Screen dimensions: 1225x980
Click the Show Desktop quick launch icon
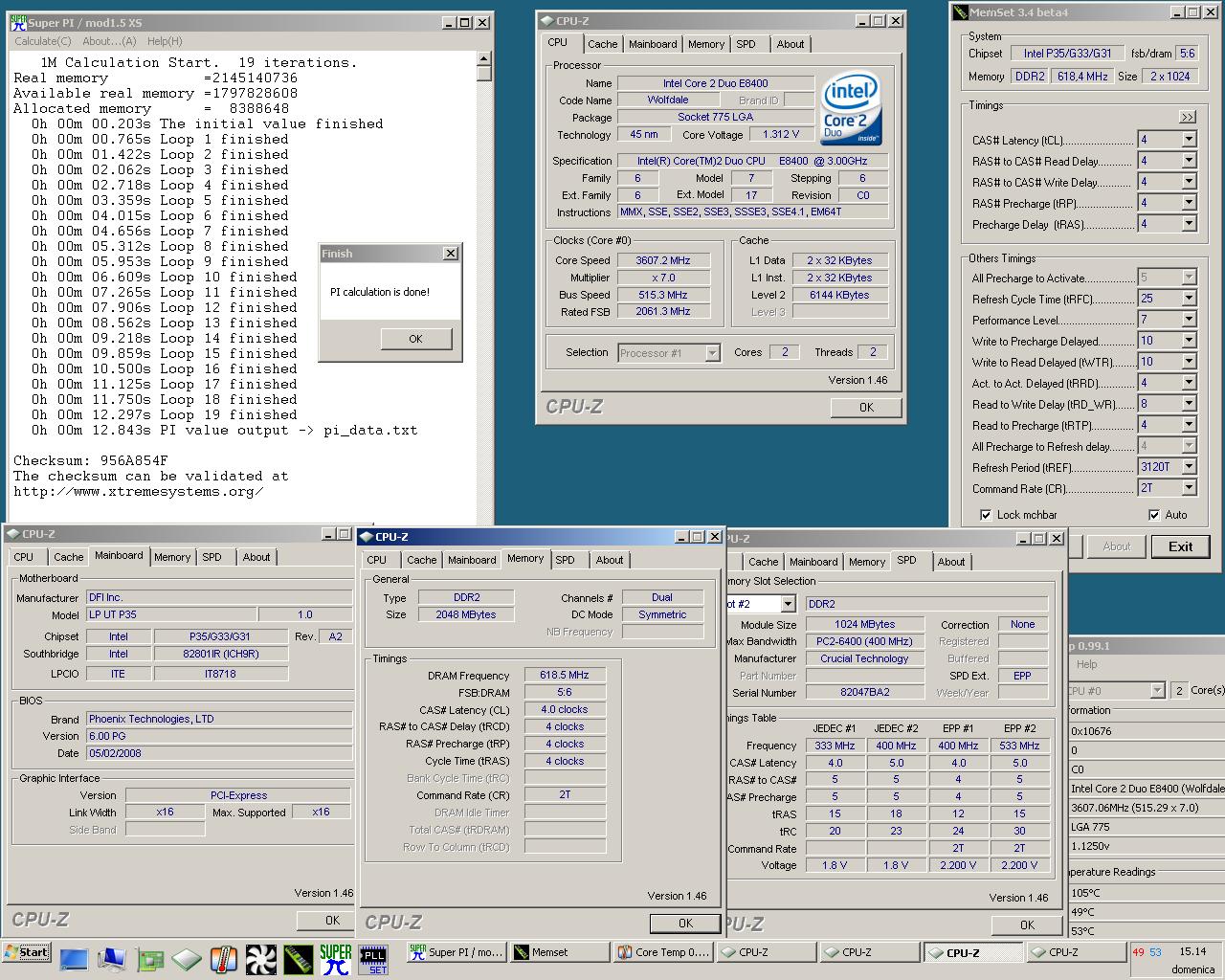74,959
